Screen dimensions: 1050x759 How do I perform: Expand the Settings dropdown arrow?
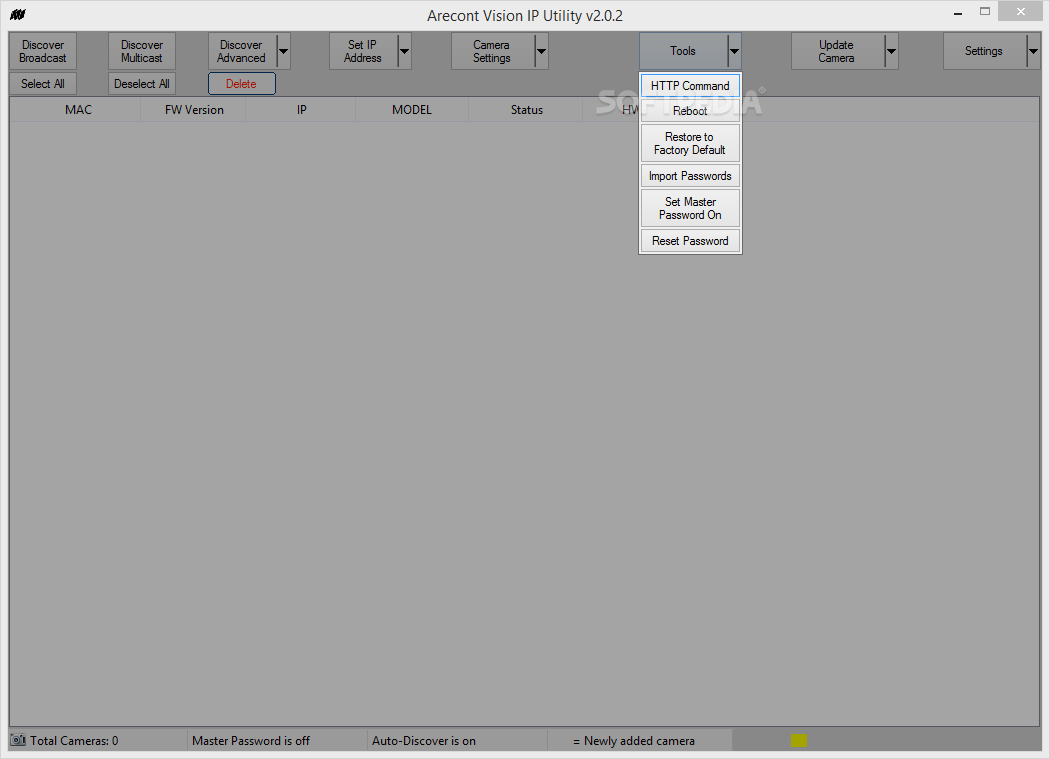1033,51
